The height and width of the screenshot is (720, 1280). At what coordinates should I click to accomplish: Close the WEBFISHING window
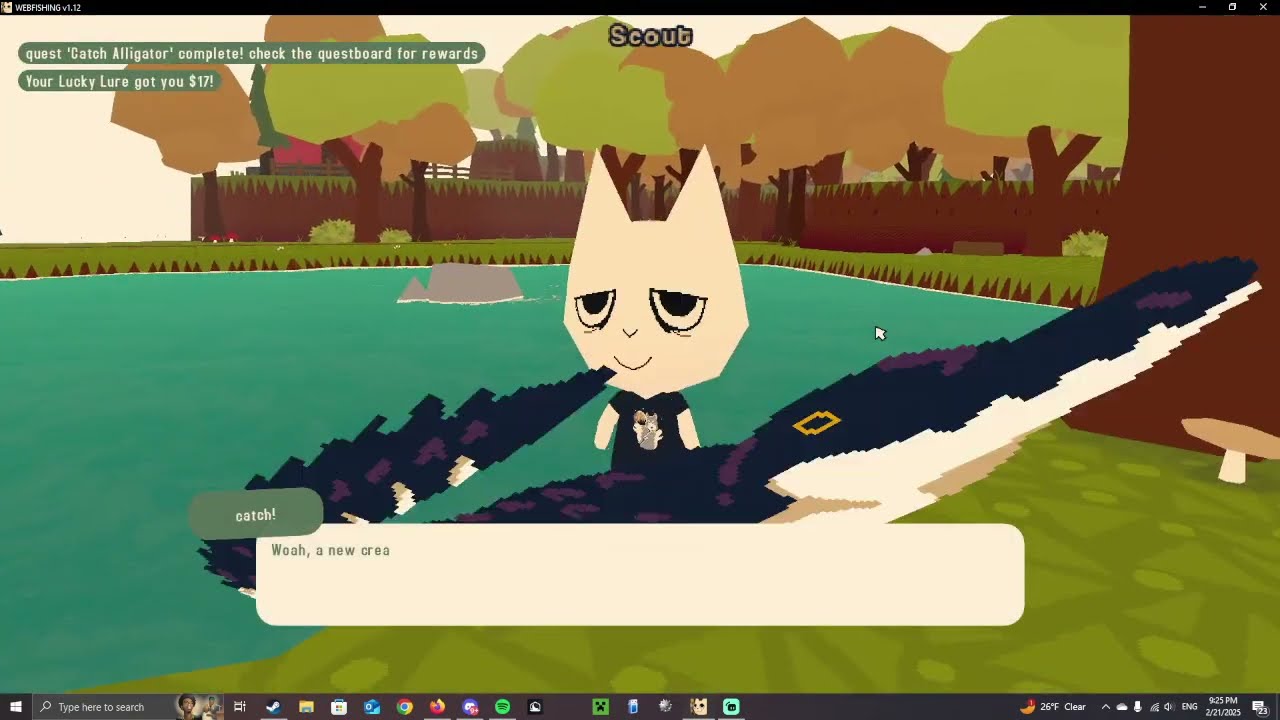click(x=1263, y=7)
